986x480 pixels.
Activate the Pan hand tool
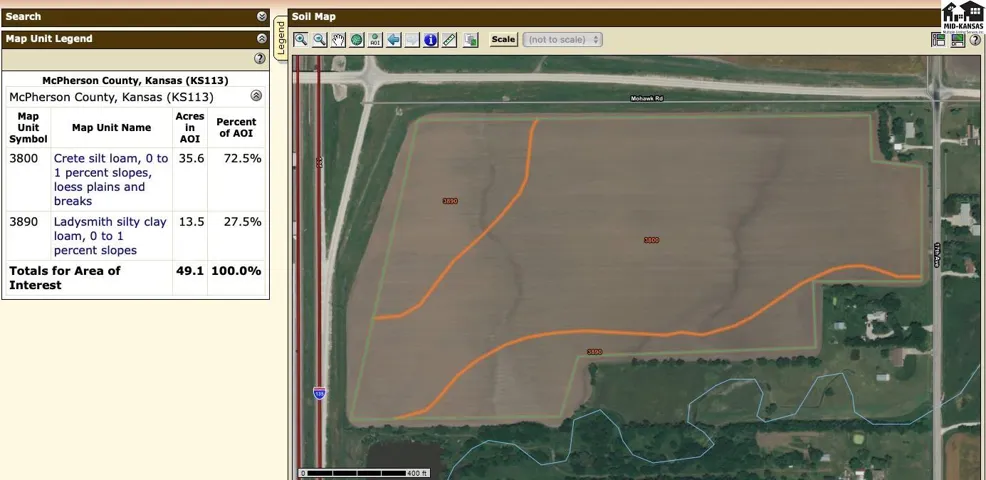pyautogui.click(x=338, y=40)
